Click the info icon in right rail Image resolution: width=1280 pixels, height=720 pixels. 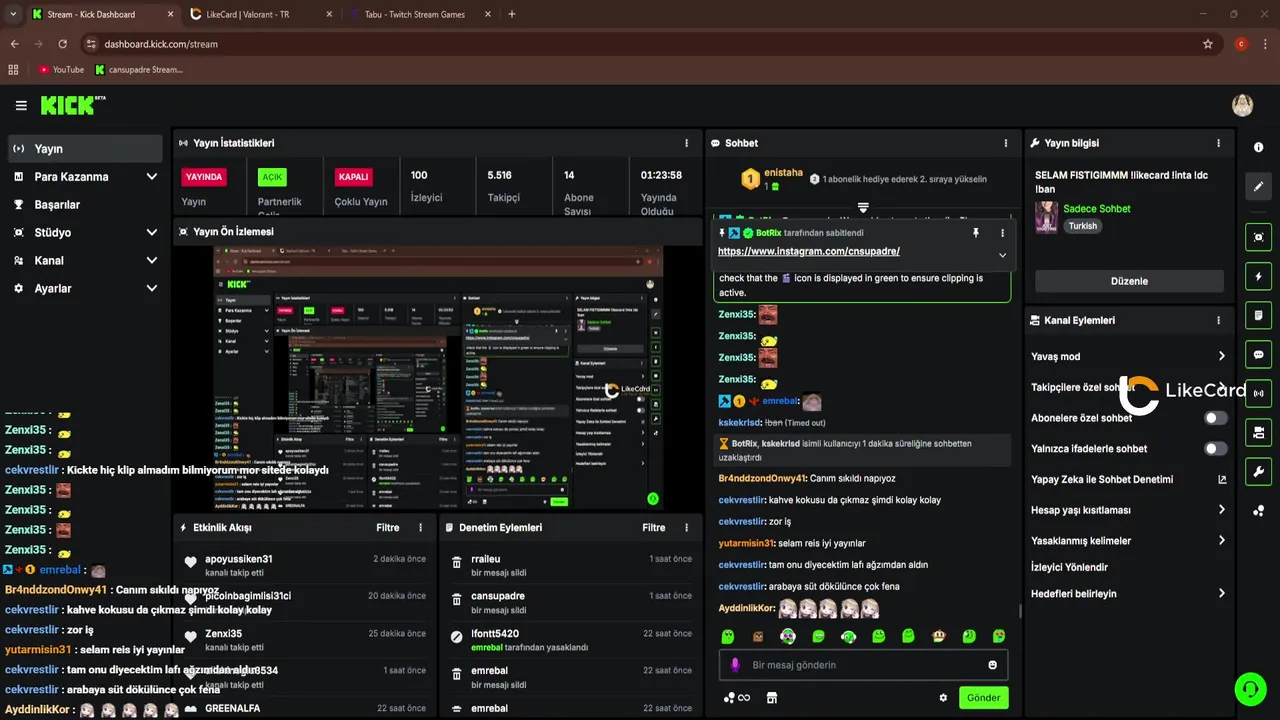tap(1258, 147)
